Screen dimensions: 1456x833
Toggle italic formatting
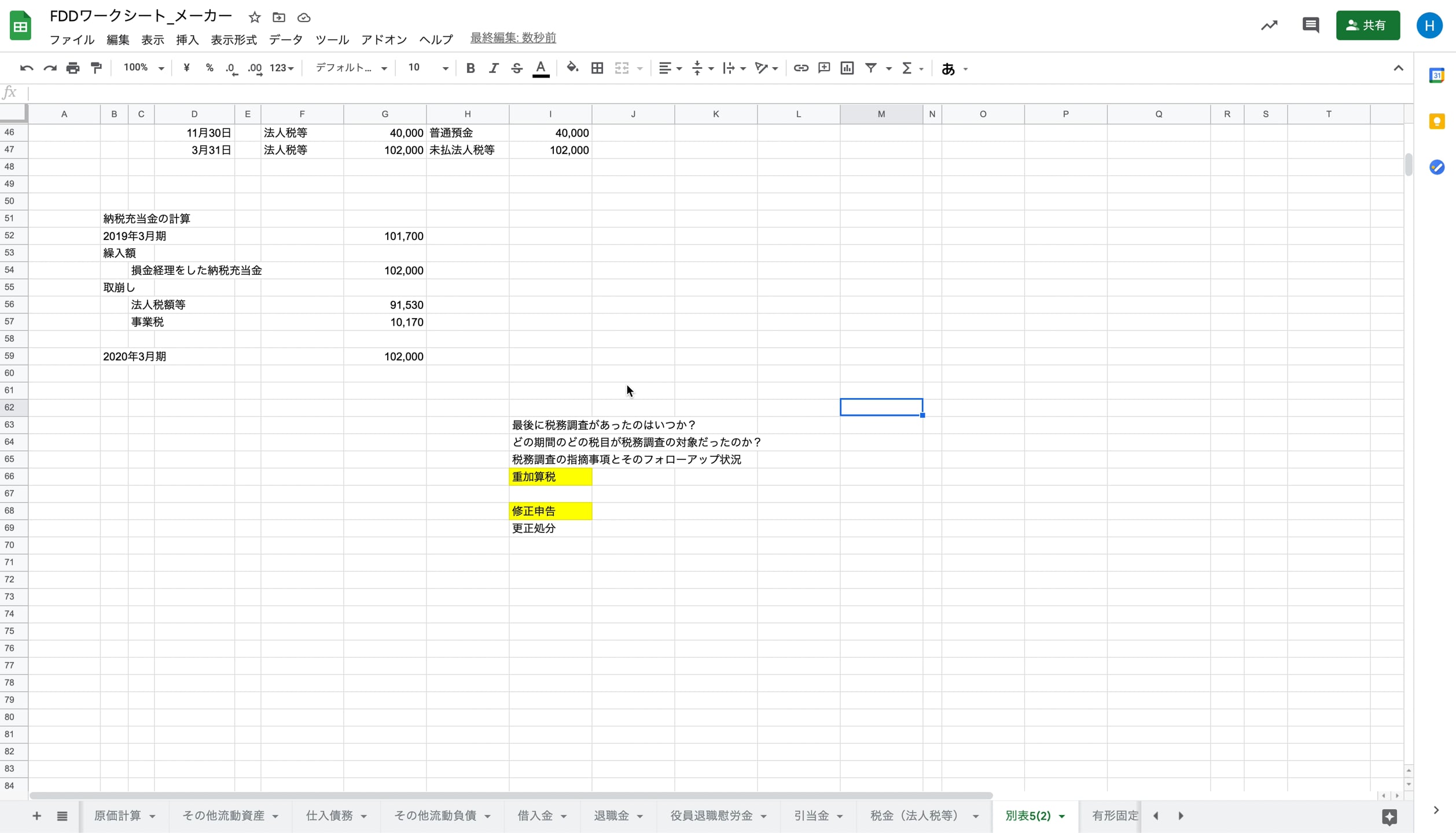tap(493, 68)
